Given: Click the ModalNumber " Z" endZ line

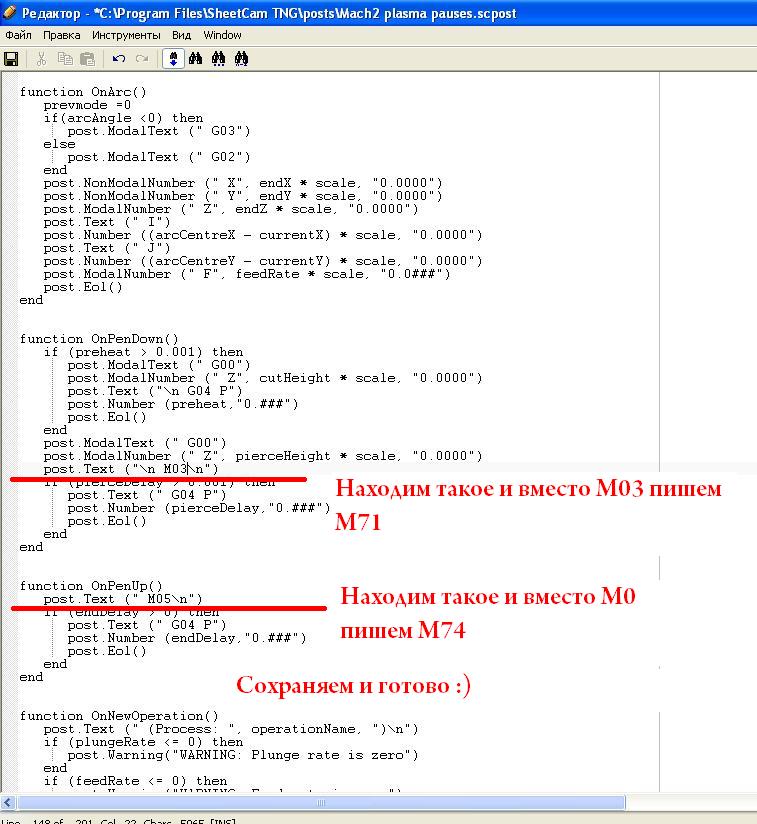Looking at the screenshot, I should point(231,209).
